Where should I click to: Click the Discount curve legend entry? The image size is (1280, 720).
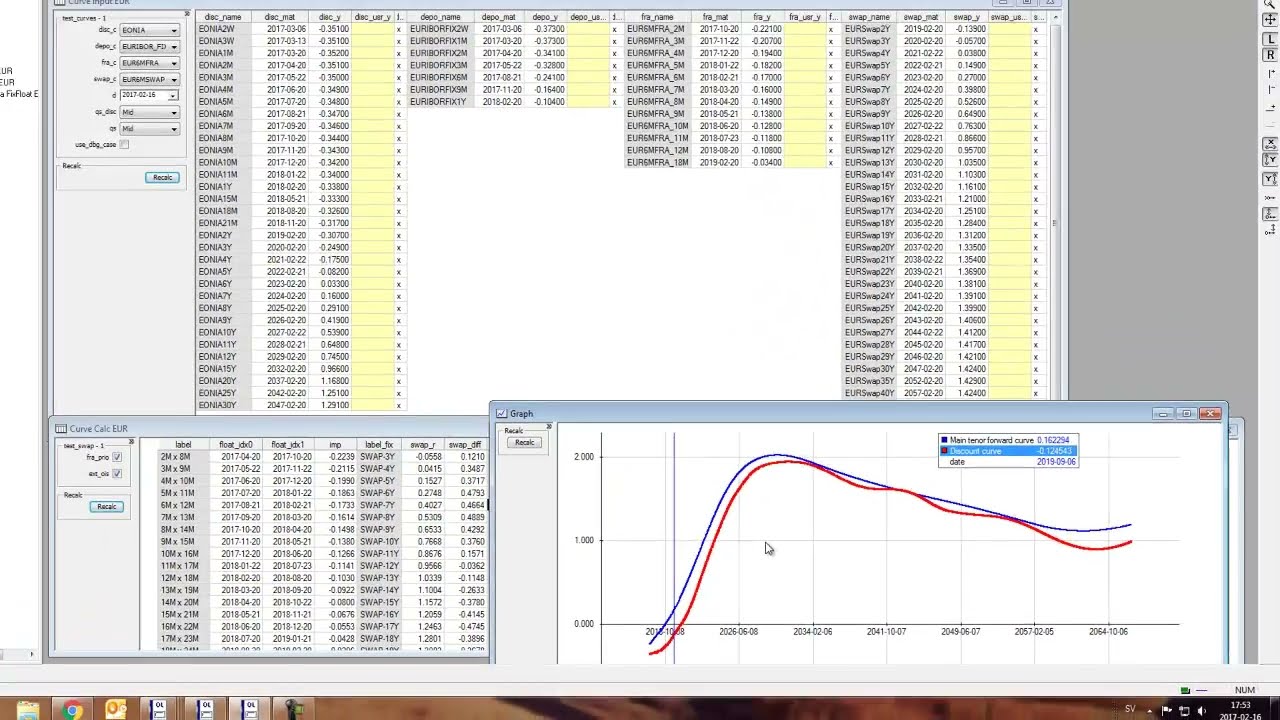pos(1008,451)
